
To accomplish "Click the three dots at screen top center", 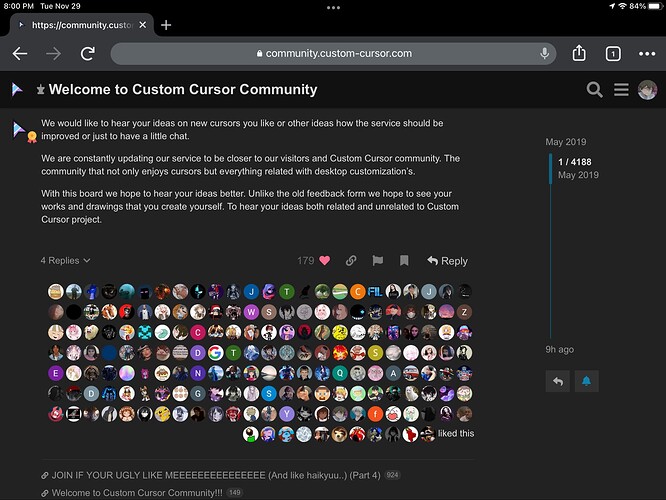I will point(333,7).
